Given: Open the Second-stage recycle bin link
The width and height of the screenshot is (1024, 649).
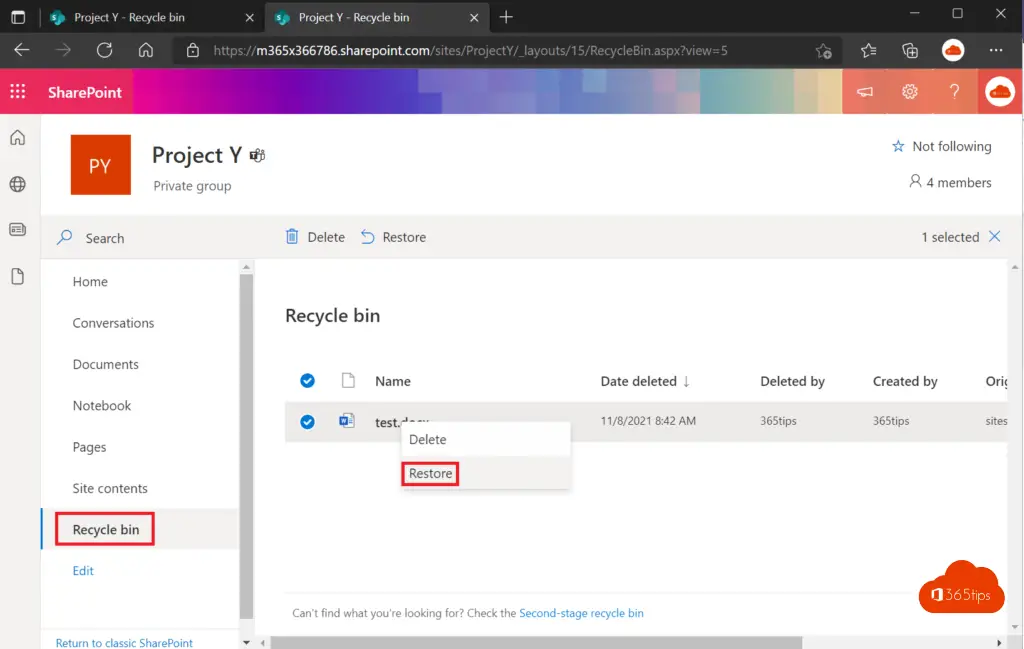Looking at the screenshot, I should coord(581,613).
